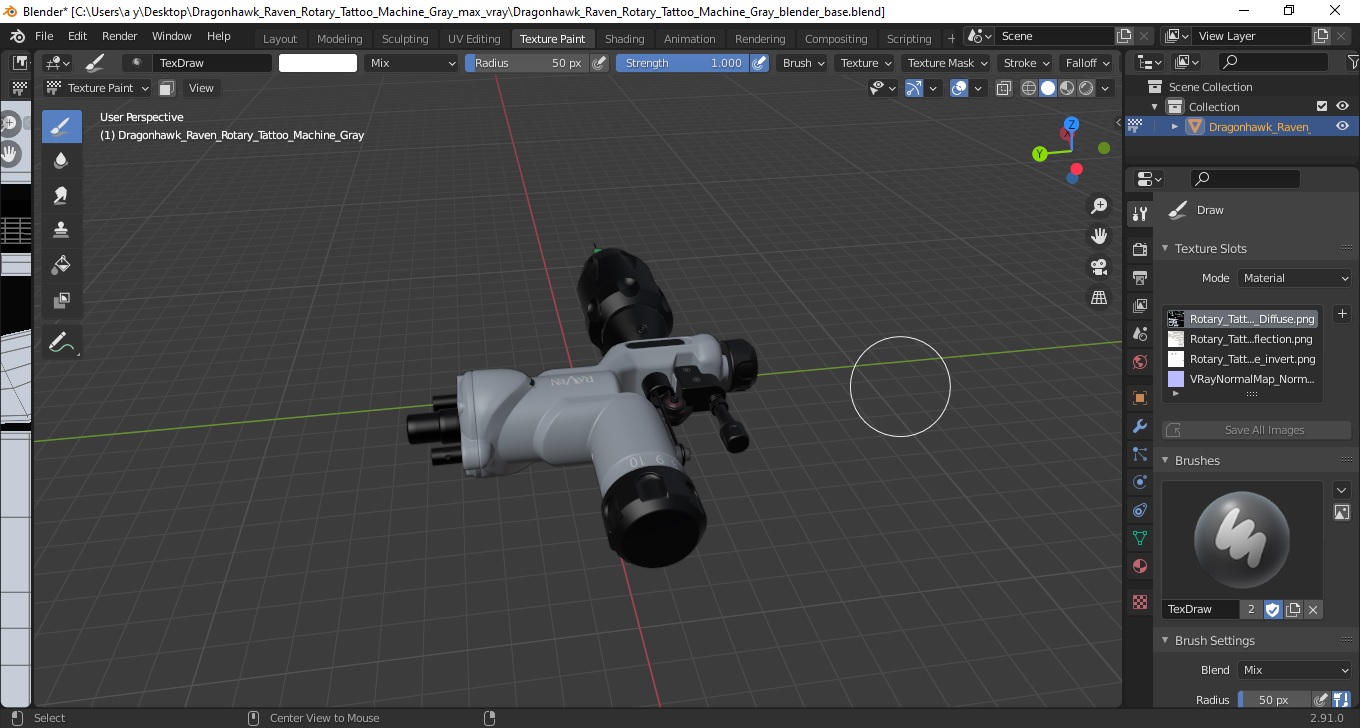Open blend mode Mix dropdown in header
1360x728 pixels.
click(x=411, y=63)
